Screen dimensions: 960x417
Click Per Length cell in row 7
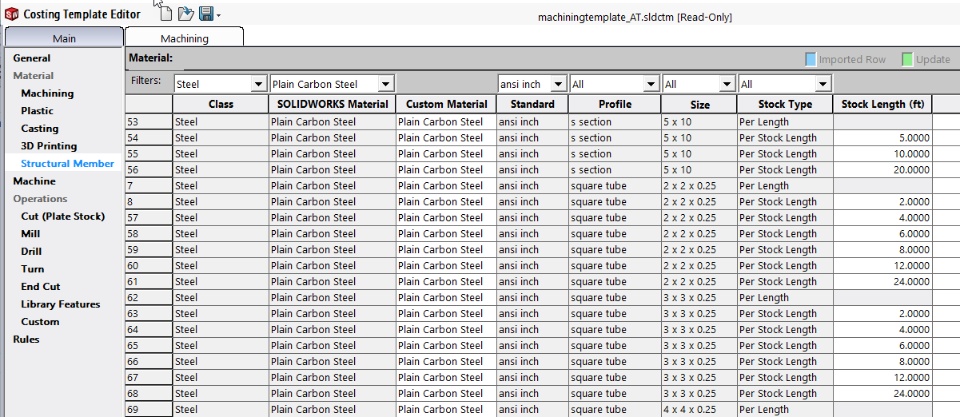(x=784, y=186)
